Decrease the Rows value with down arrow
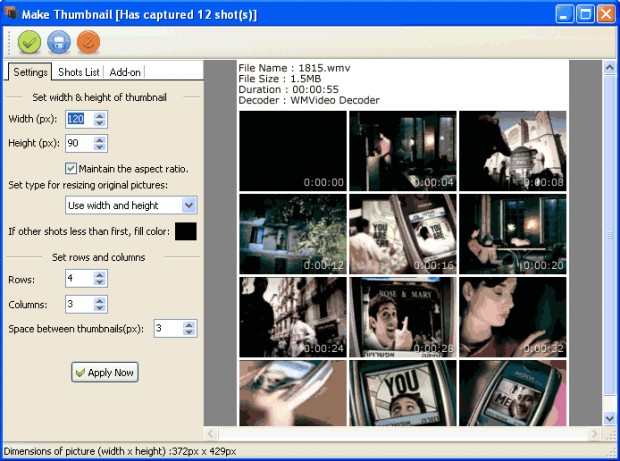 coord(100,283)
